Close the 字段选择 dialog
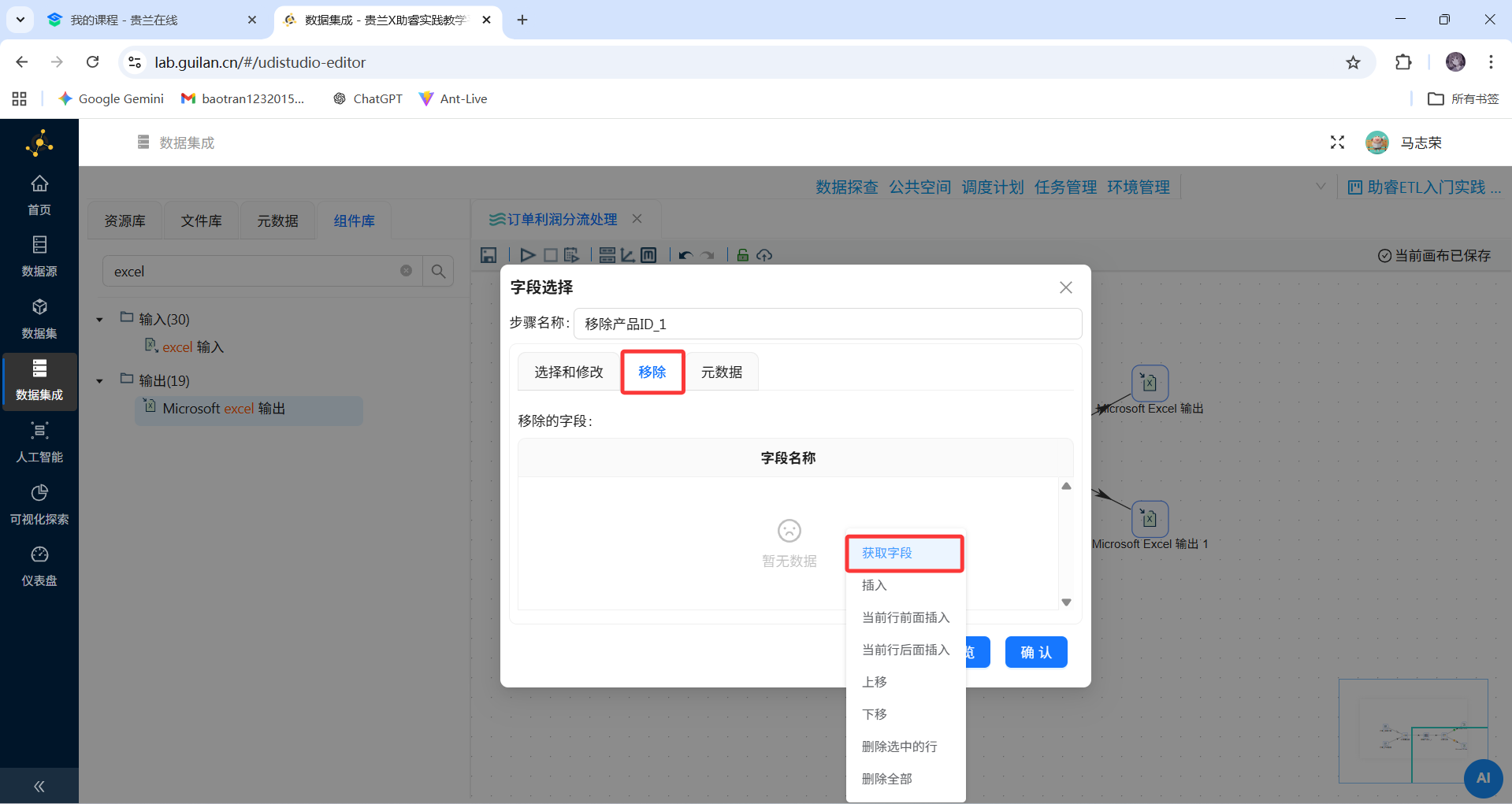This screenshot has height=804, width=1512. point(1066,287)
